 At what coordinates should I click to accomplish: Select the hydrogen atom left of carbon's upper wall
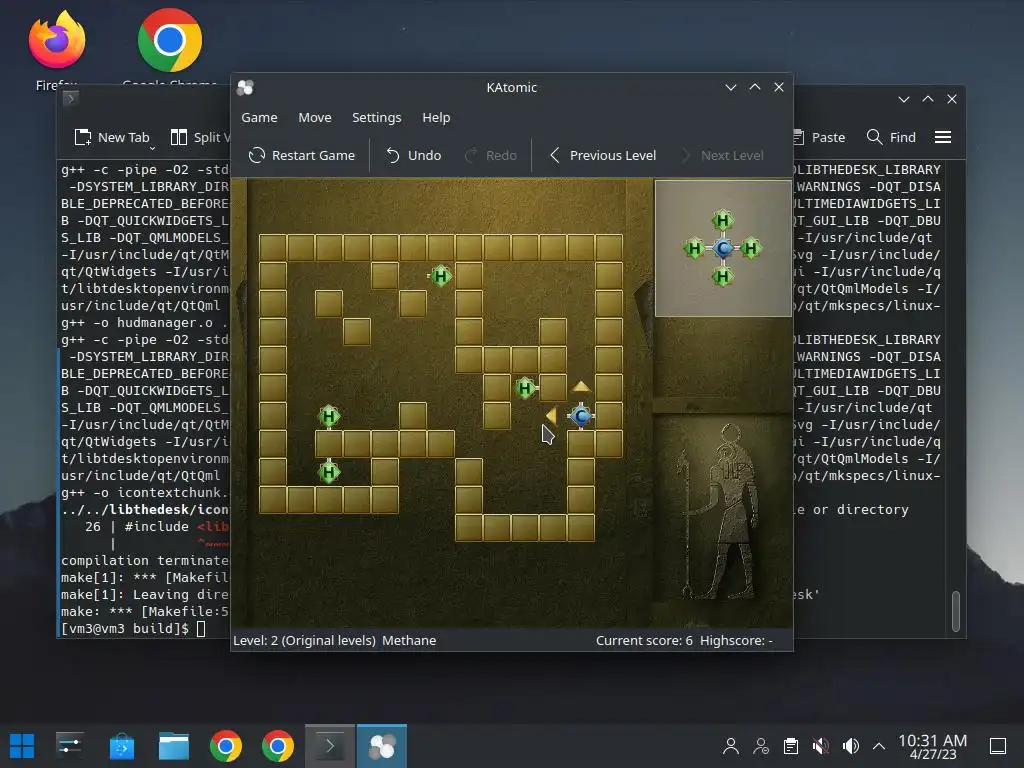point(525,389)
